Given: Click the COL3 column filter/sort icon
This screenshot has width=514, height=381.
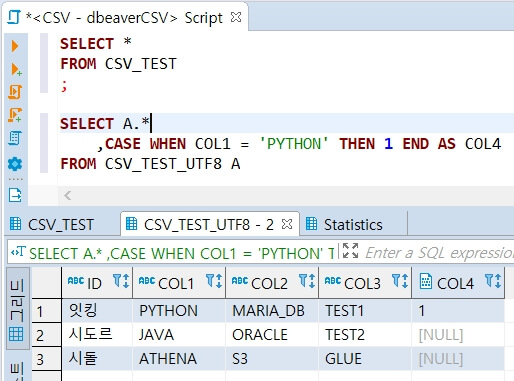Looking at the screenshot, I should [400, 281].
